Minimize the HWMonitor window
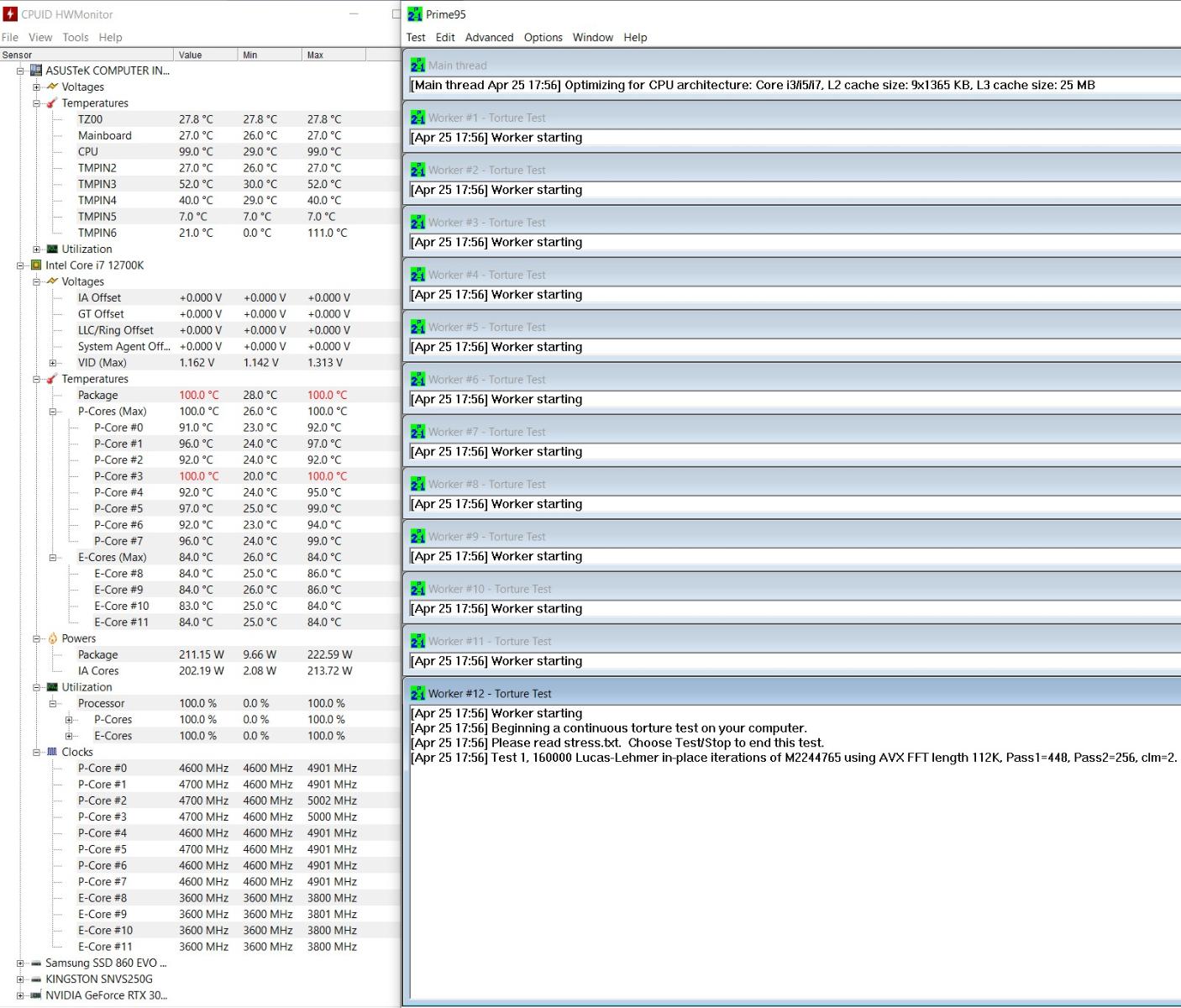The width and height of the screenshot is (1181, 1008). [354, 14]
